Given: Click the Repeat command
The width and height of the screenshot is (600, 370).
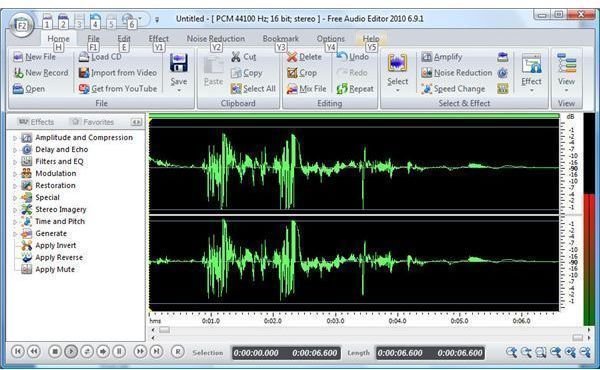Looking at the screenshot, I should click(355, 89).
